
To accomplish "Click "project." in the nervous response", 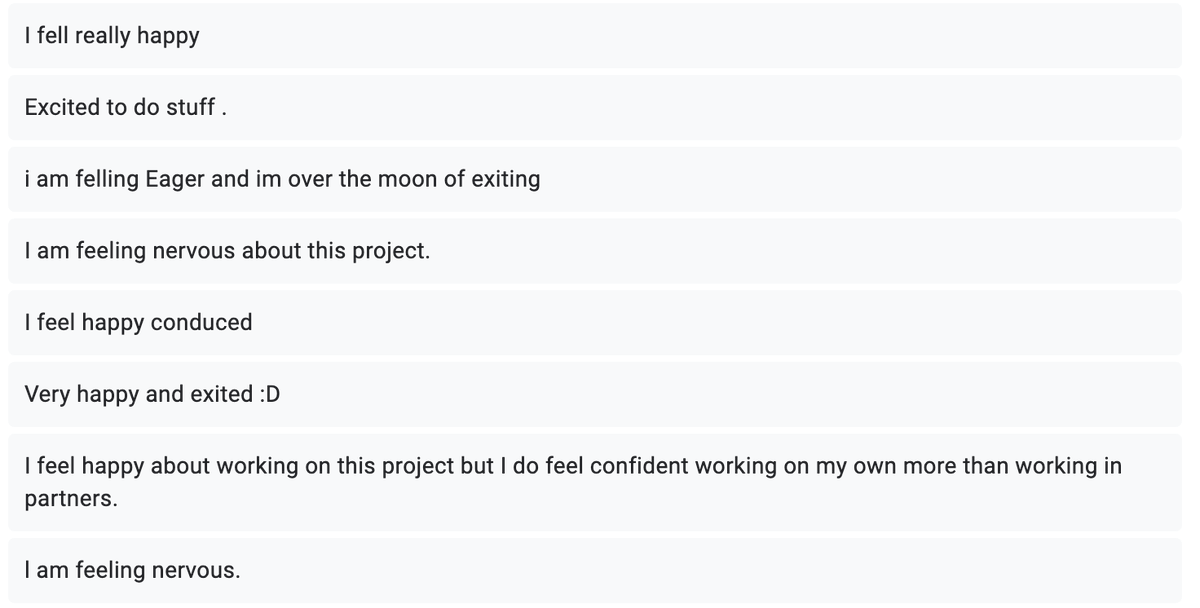I will [x=391, y=252].
